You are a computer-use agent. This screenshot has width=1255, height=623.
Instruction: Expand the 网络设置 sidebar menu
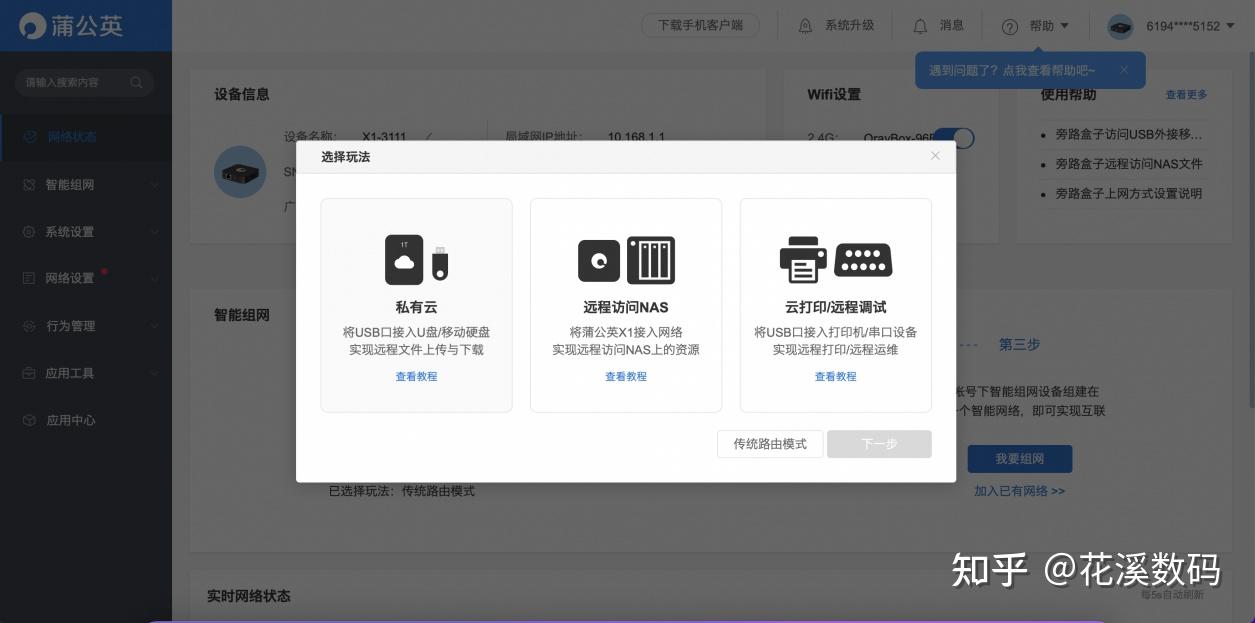point(155,278)
